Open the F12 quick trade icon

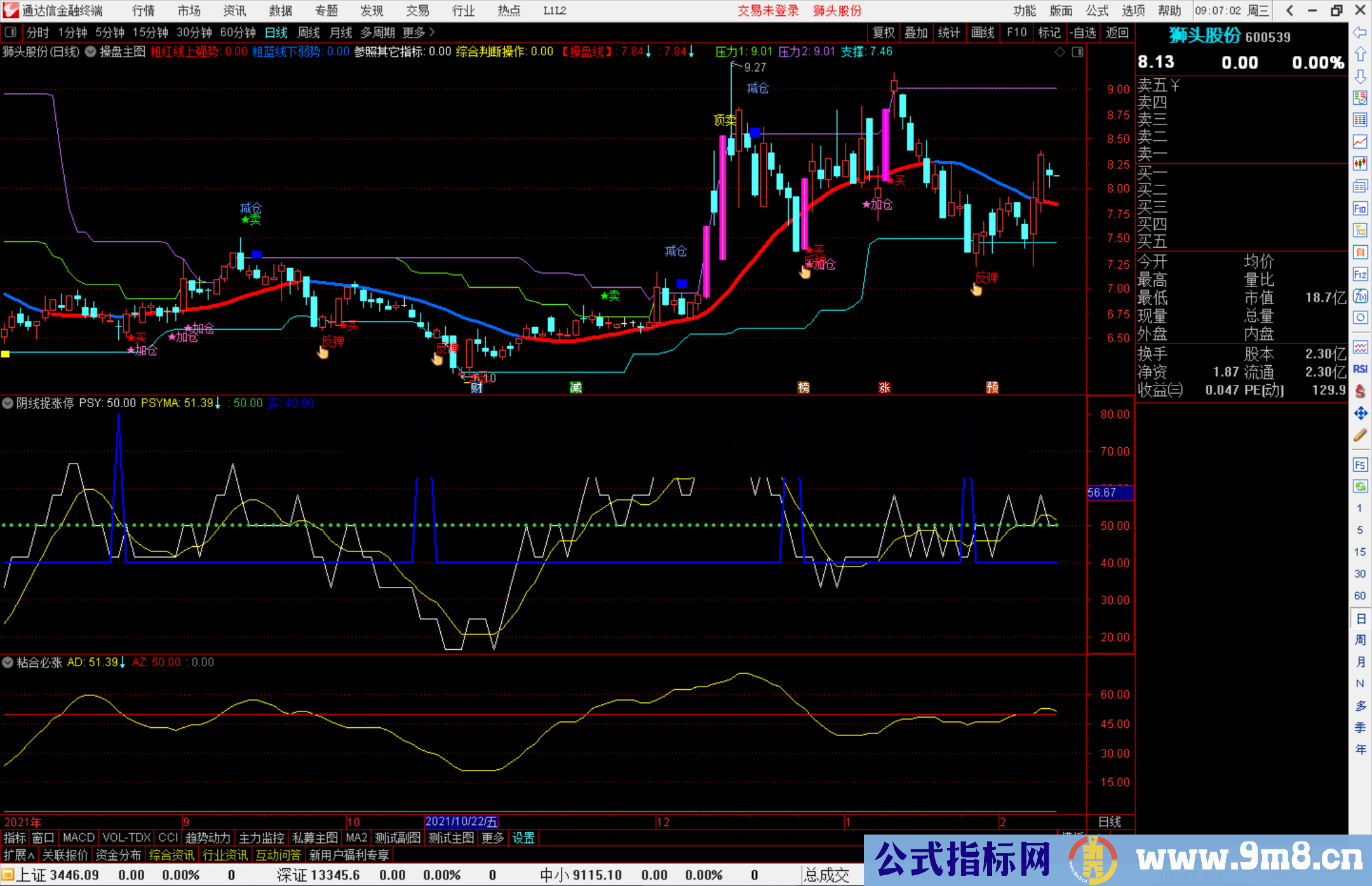click(x=1361, y=274)
